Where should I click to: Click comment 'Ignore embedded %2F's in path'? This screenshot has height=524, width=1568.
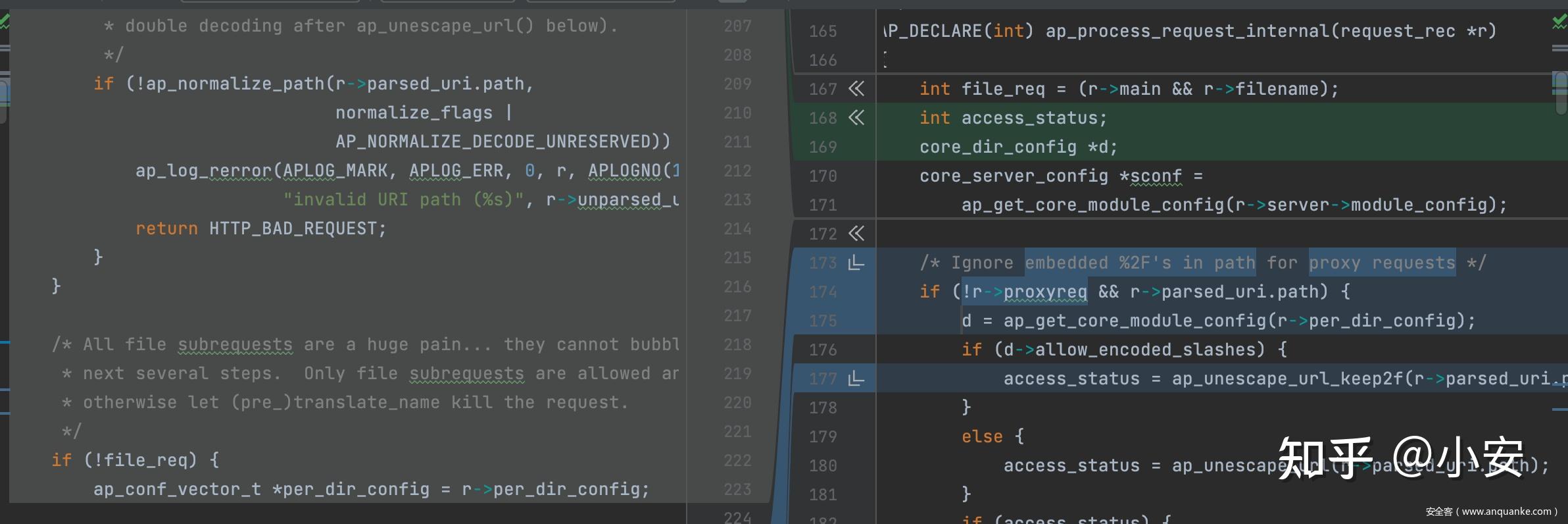click(1103, 263)
